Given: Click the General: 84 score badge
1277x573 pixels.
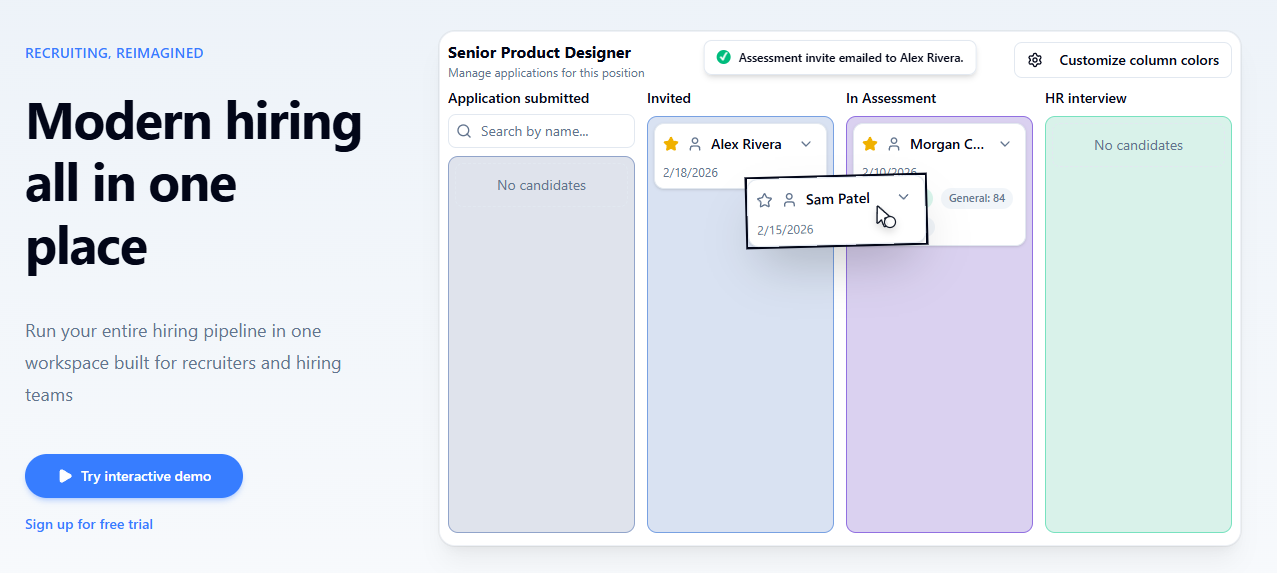Looking at the screenshot, I should pos(977,198).
